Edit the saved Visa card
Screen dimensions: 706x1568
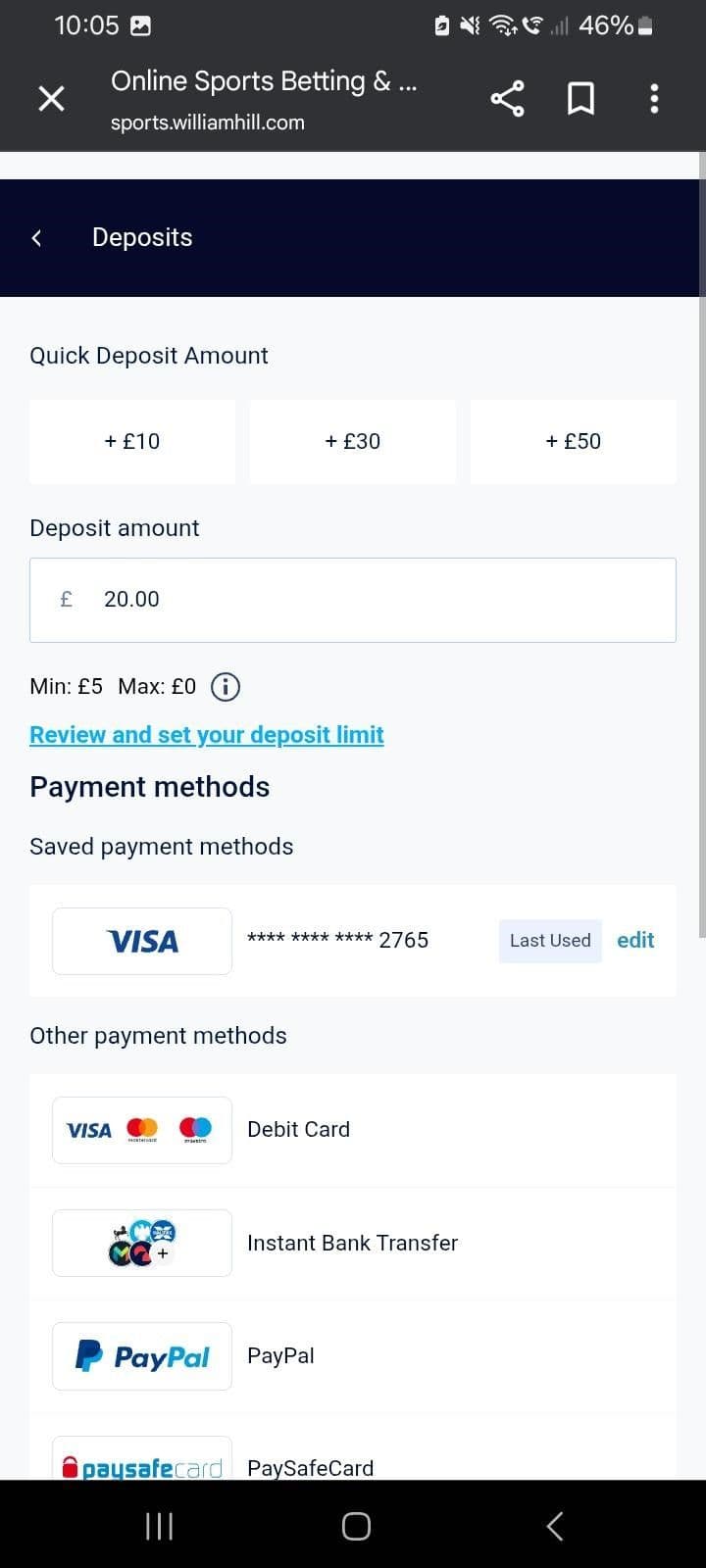coord(635,940)
